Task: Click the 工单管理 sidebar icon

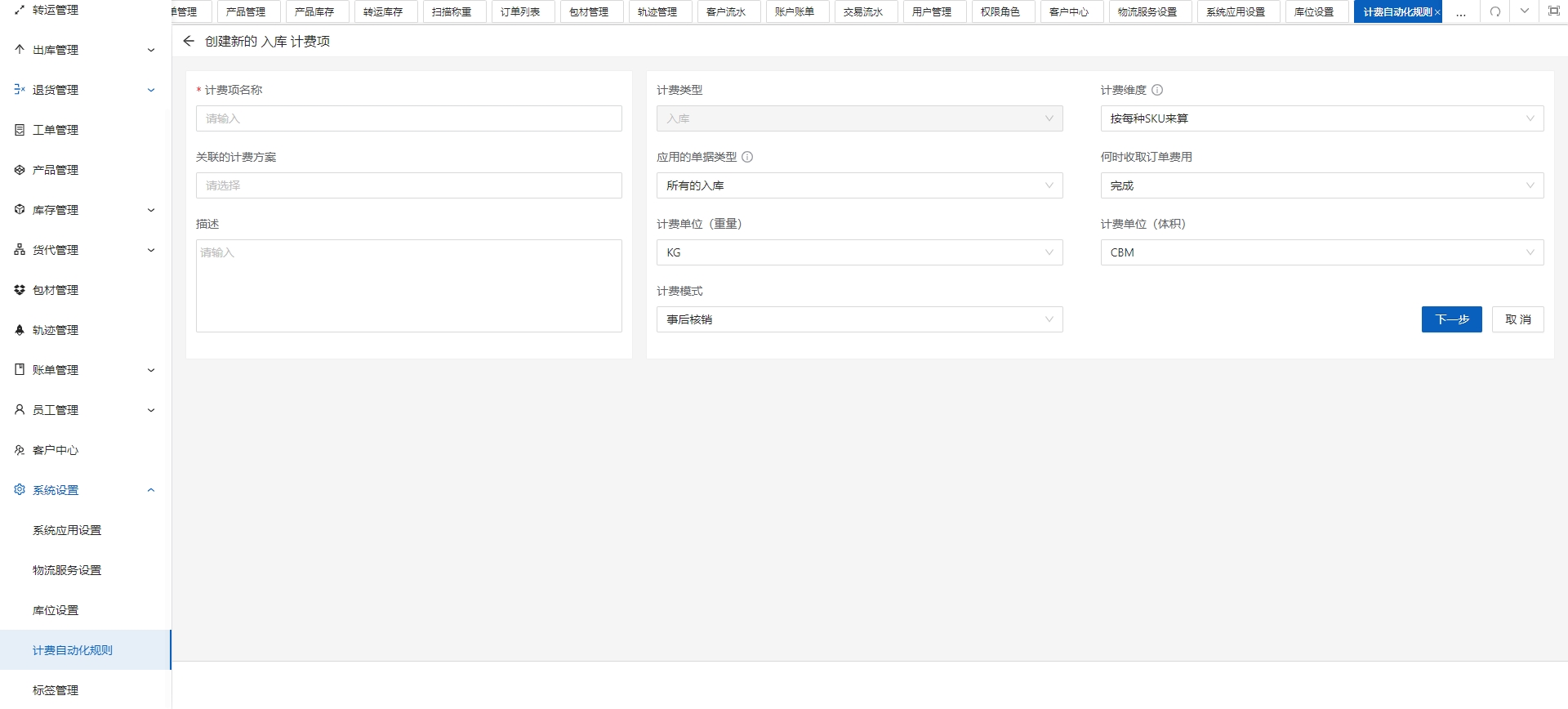Action: coord(20,129)
